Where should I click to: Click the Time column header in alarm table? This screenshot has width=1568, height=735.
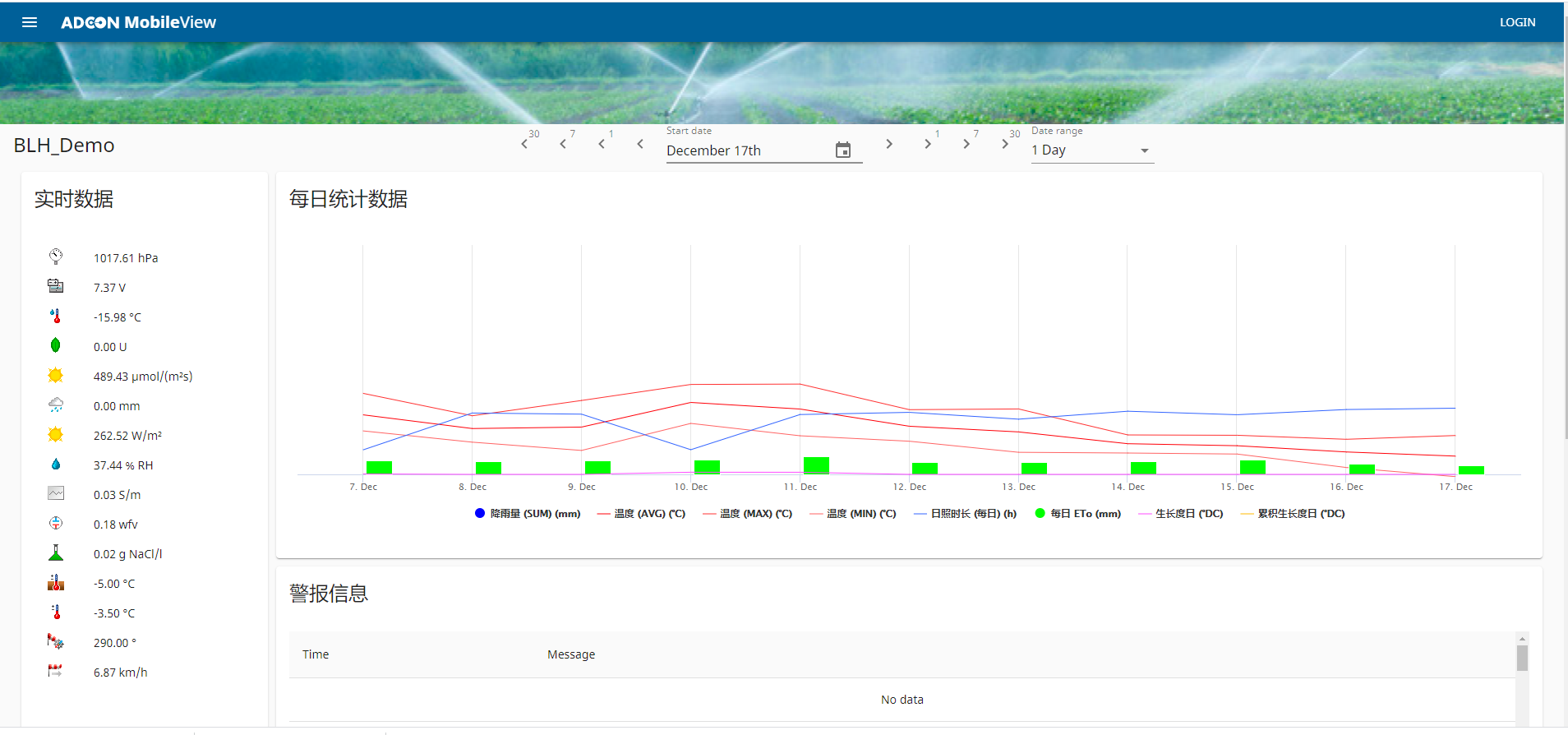316,654
